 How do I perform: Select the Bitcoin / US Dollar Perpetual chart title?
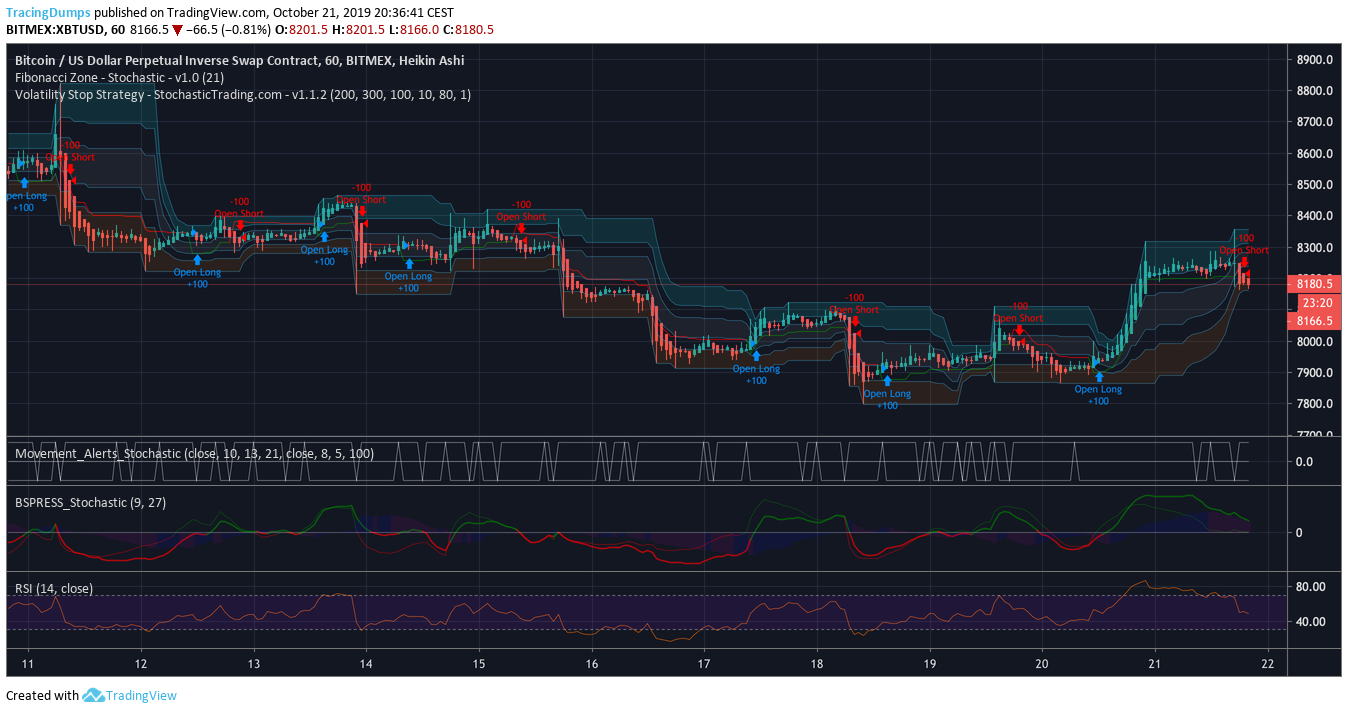pyautogui.click(x=239, y=60)
